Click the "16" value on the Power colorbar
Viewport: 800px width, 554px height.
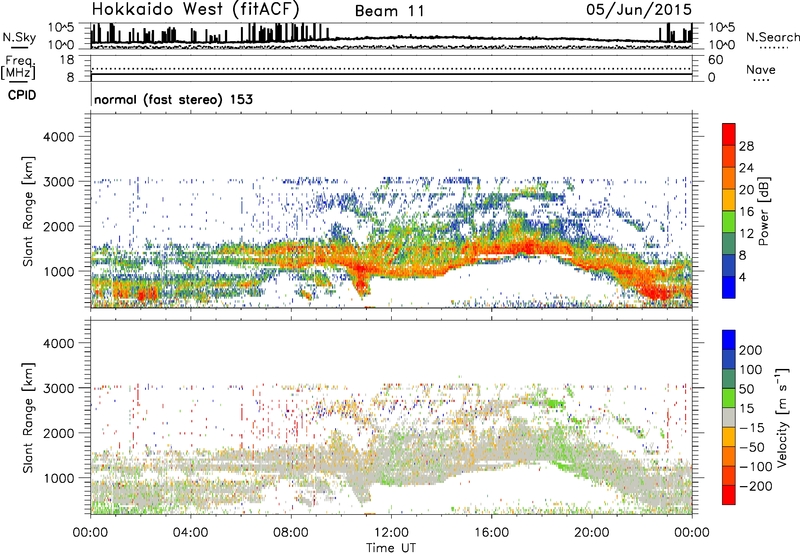[746, 212]
